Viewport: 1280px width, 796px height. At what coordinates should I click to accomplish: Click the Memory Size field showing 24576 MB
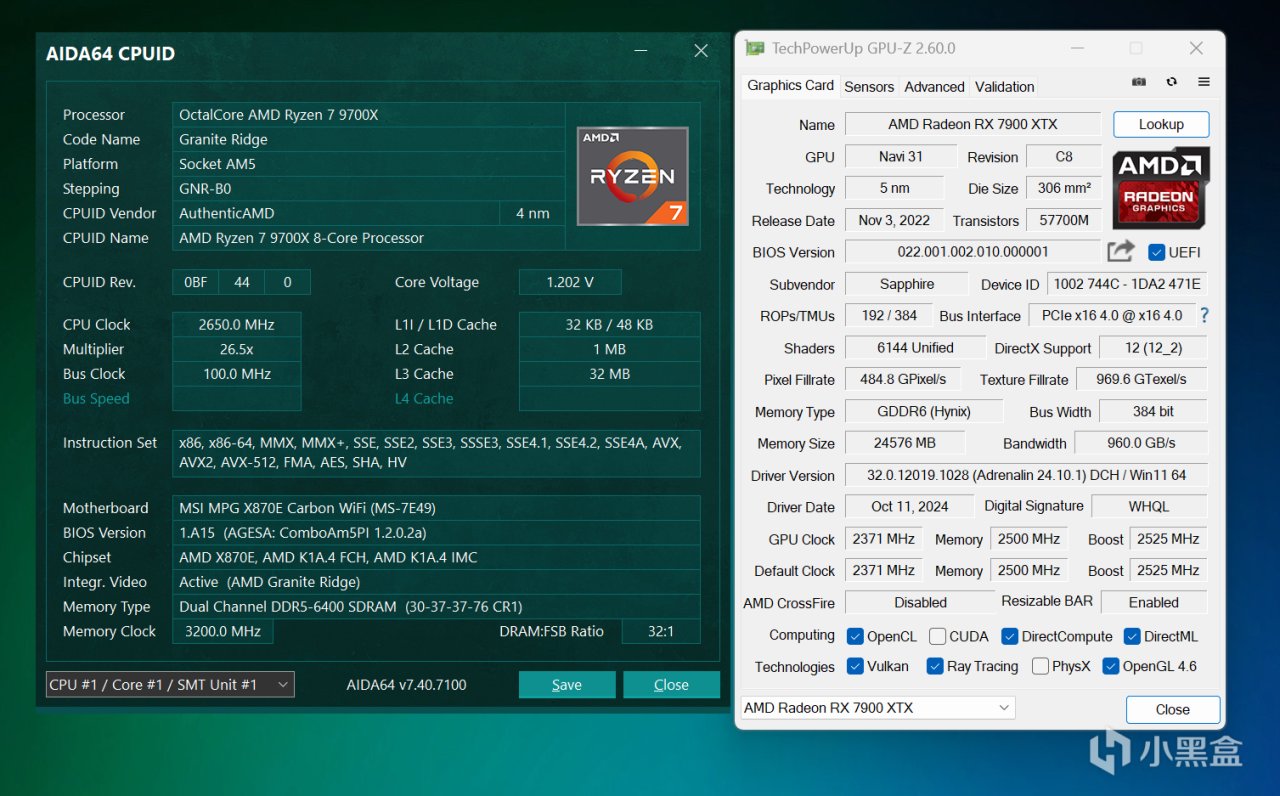click(x=904, y=443)
